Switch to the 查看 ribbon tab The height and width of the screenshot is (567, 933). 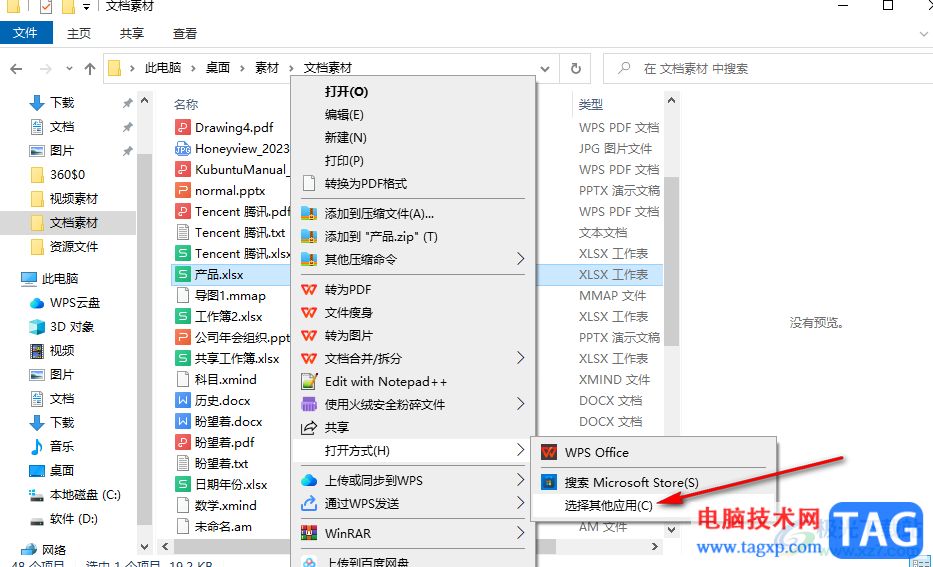tap(184, 34)
